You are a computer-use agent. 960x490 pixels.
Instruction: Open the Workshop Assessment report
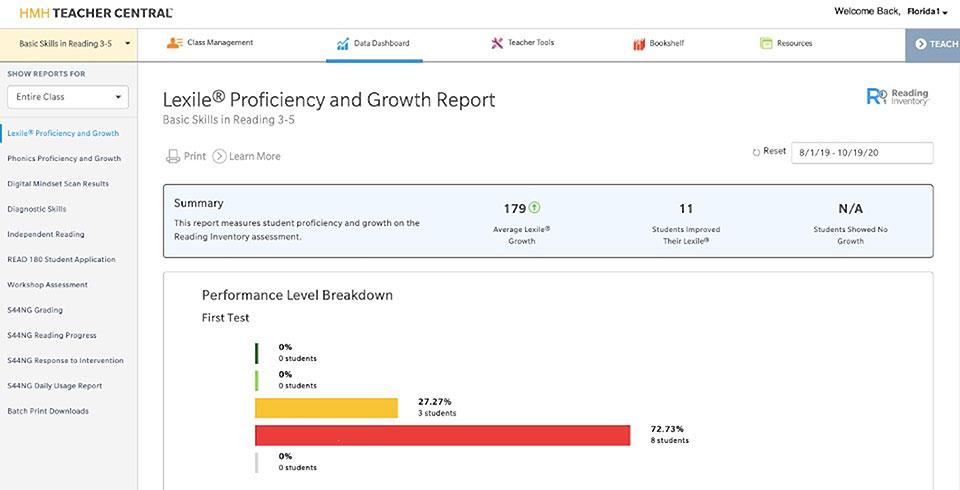click(47, 285)
